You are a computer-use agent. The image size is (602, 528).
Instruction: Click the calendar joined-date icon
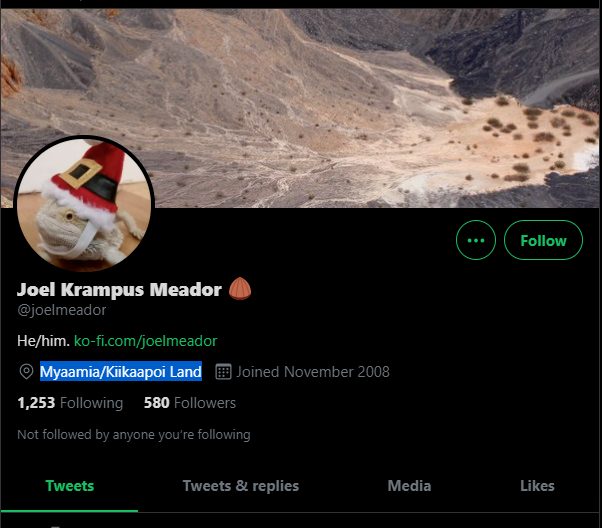coord(223,372)
